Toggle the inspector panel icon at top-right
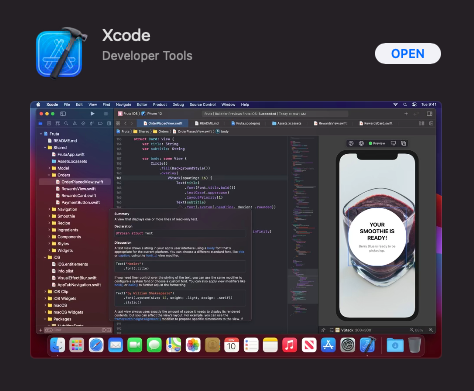The image size is (474, 391). [x=429, y=114]
